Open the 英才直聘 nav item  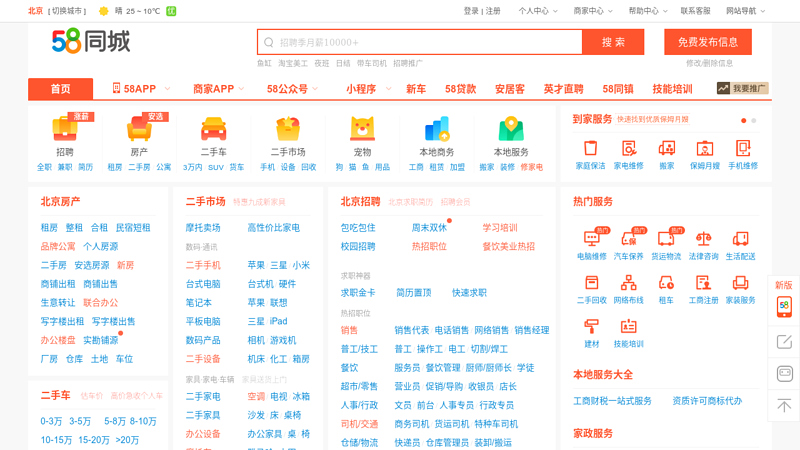pyautogui.click(x=563, y=89)
